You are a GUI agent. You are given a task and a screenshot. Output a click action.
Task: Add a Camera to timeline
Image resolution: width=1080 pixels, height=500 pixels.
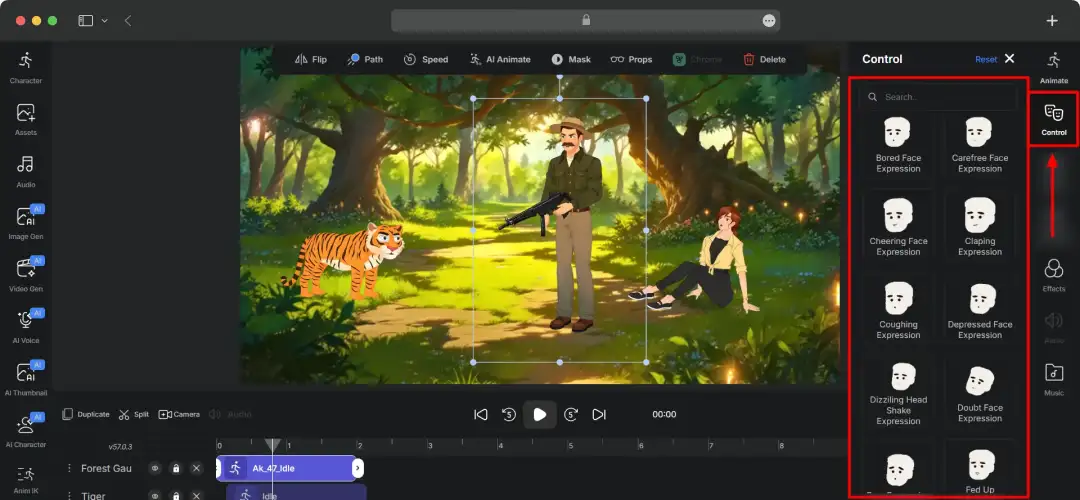pos(179,415)
